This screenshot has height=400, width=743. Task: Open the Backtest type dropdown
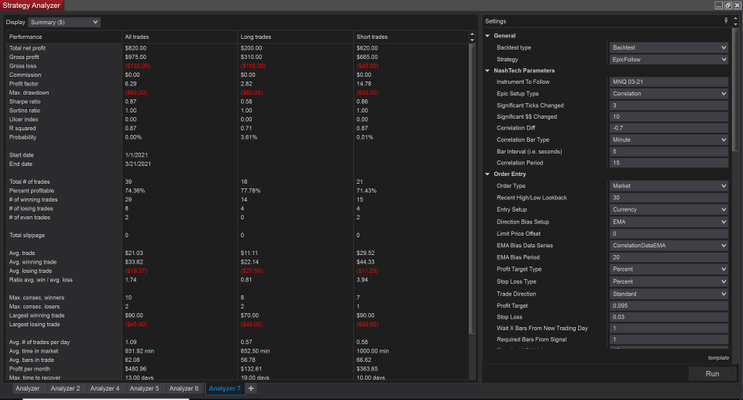click(668, 47)
